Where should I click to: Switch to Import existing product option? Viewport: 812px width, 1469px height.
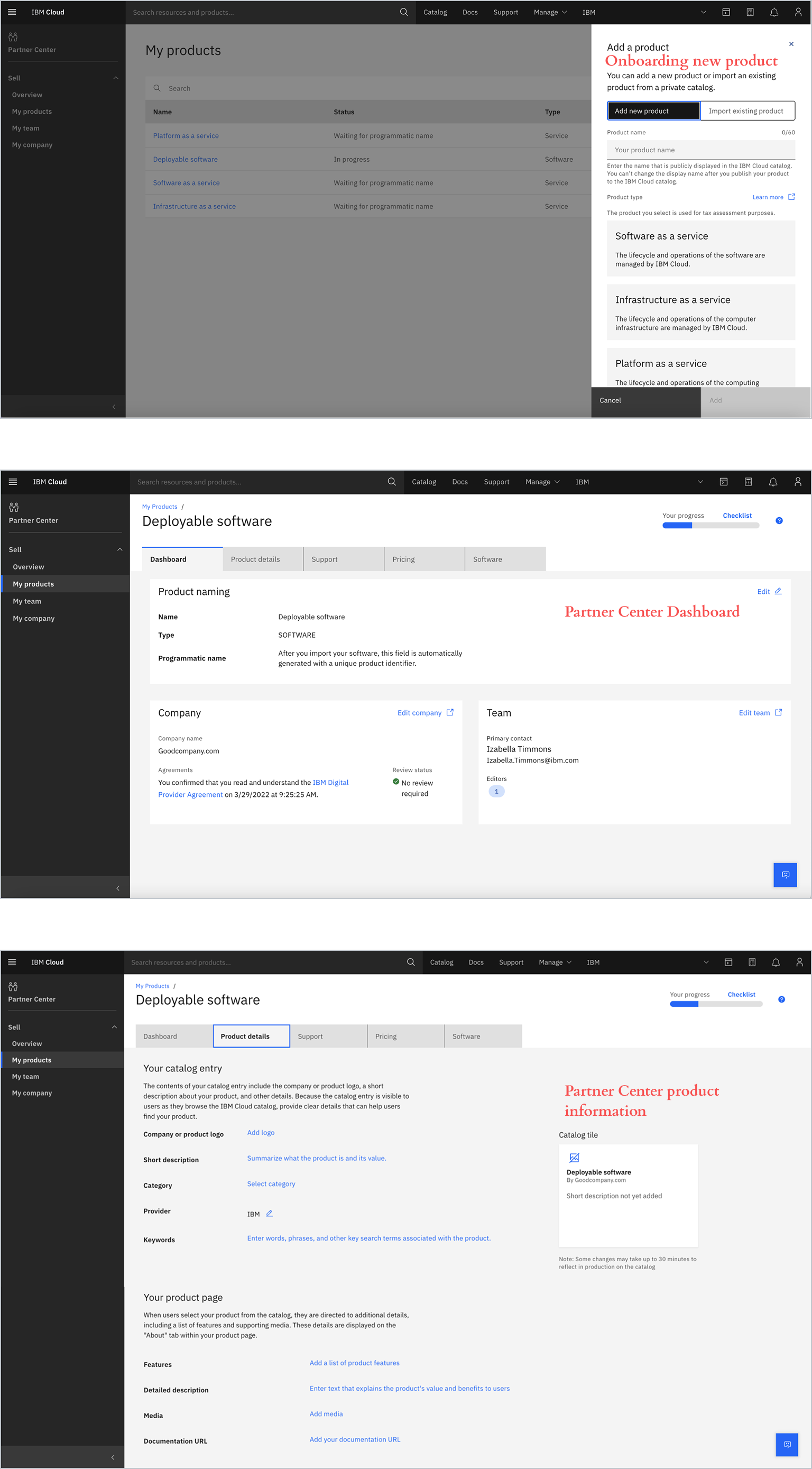[746, 111]
